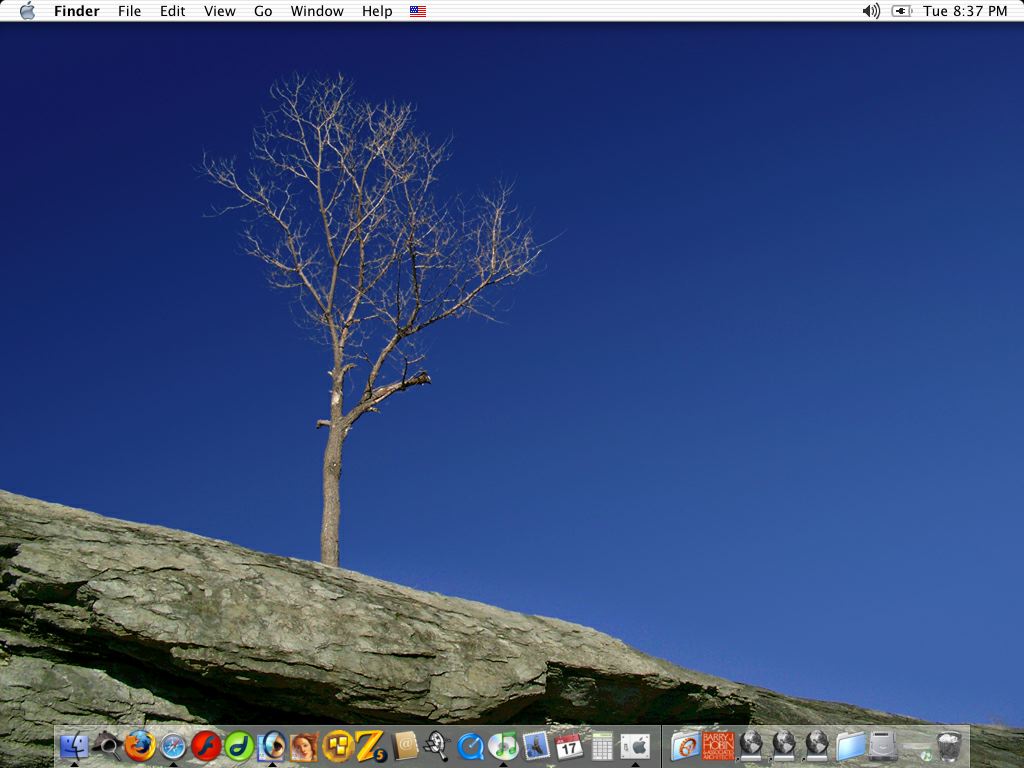Click the battery power status icon

pos(901,11)
